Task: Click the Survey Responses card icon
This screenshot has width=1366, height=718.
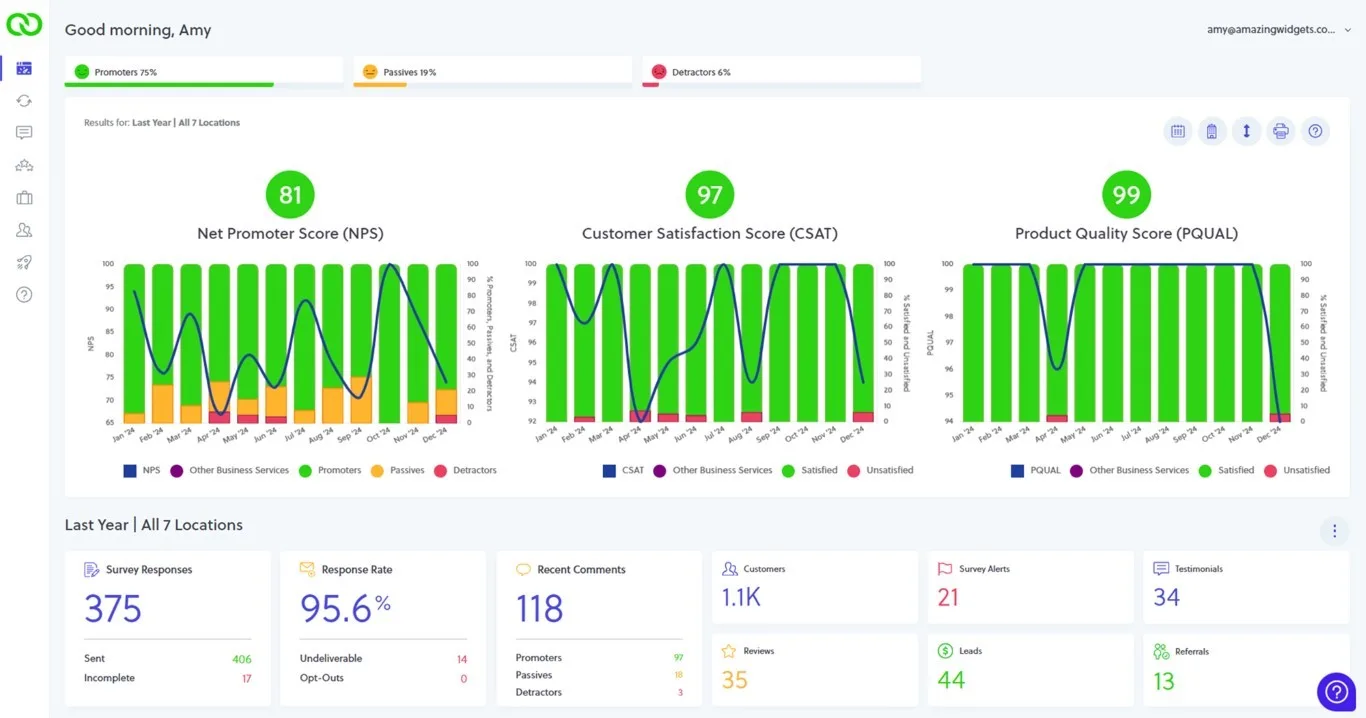Action: pyautogui.click(x=91, y=569)
